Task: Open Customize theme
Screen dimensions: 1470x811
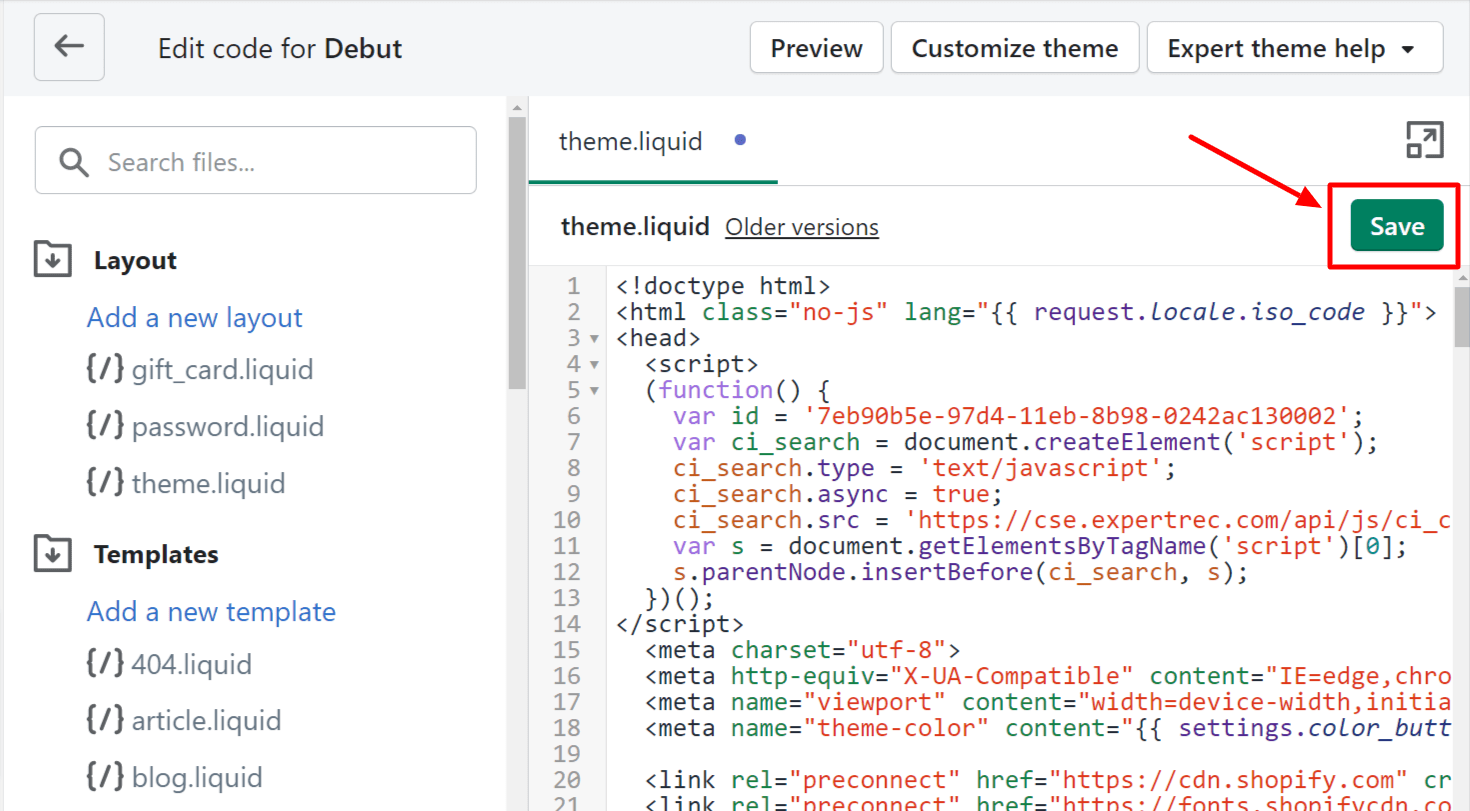Action: (x=1014, y=47)
